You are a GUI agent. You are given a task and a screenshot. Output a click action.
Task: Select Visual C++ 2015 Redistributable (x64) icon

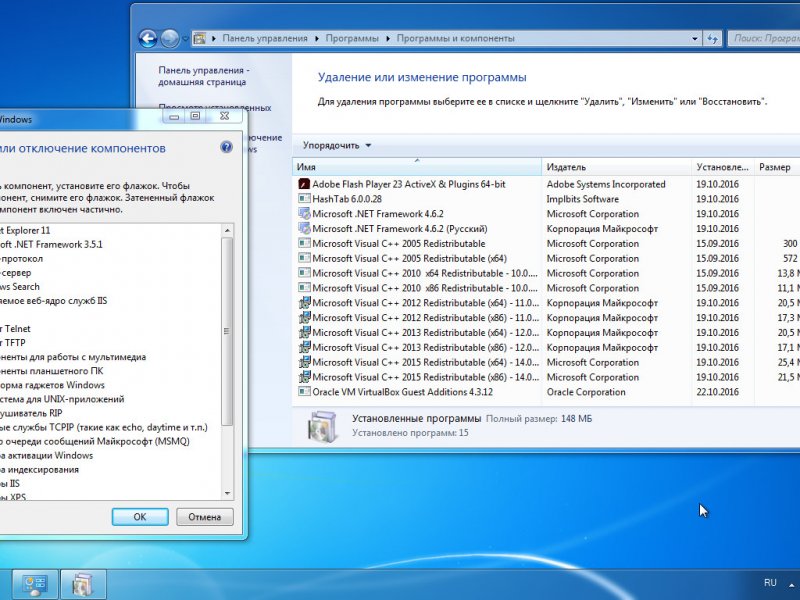(304, 362)
